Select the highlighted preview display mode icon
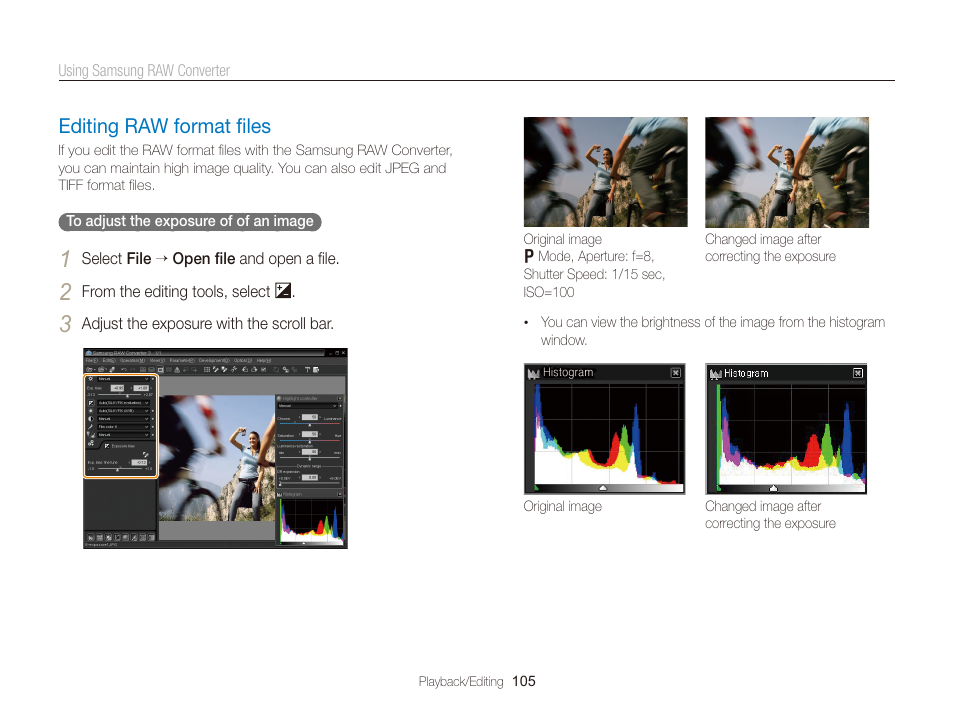 tap(161, 369)
